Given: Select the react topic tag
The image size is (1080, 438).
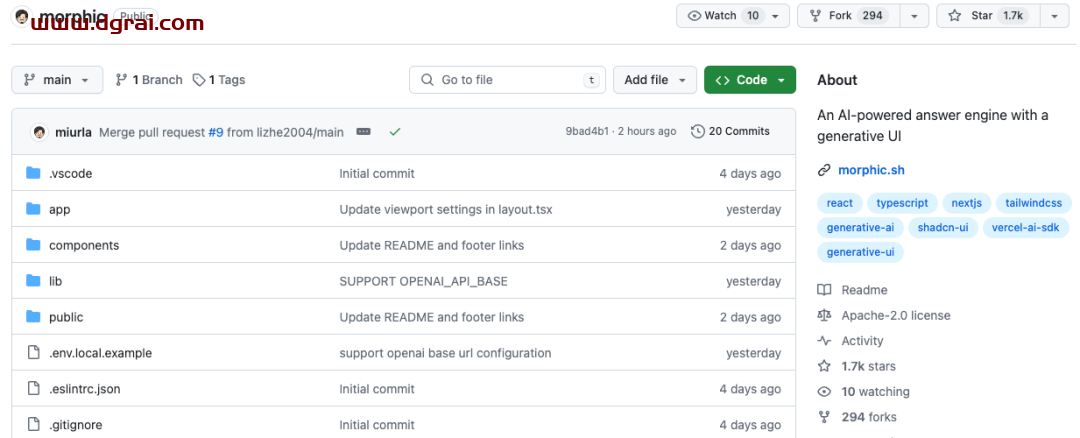Looking at the screenshot, I should pos(840,203).
